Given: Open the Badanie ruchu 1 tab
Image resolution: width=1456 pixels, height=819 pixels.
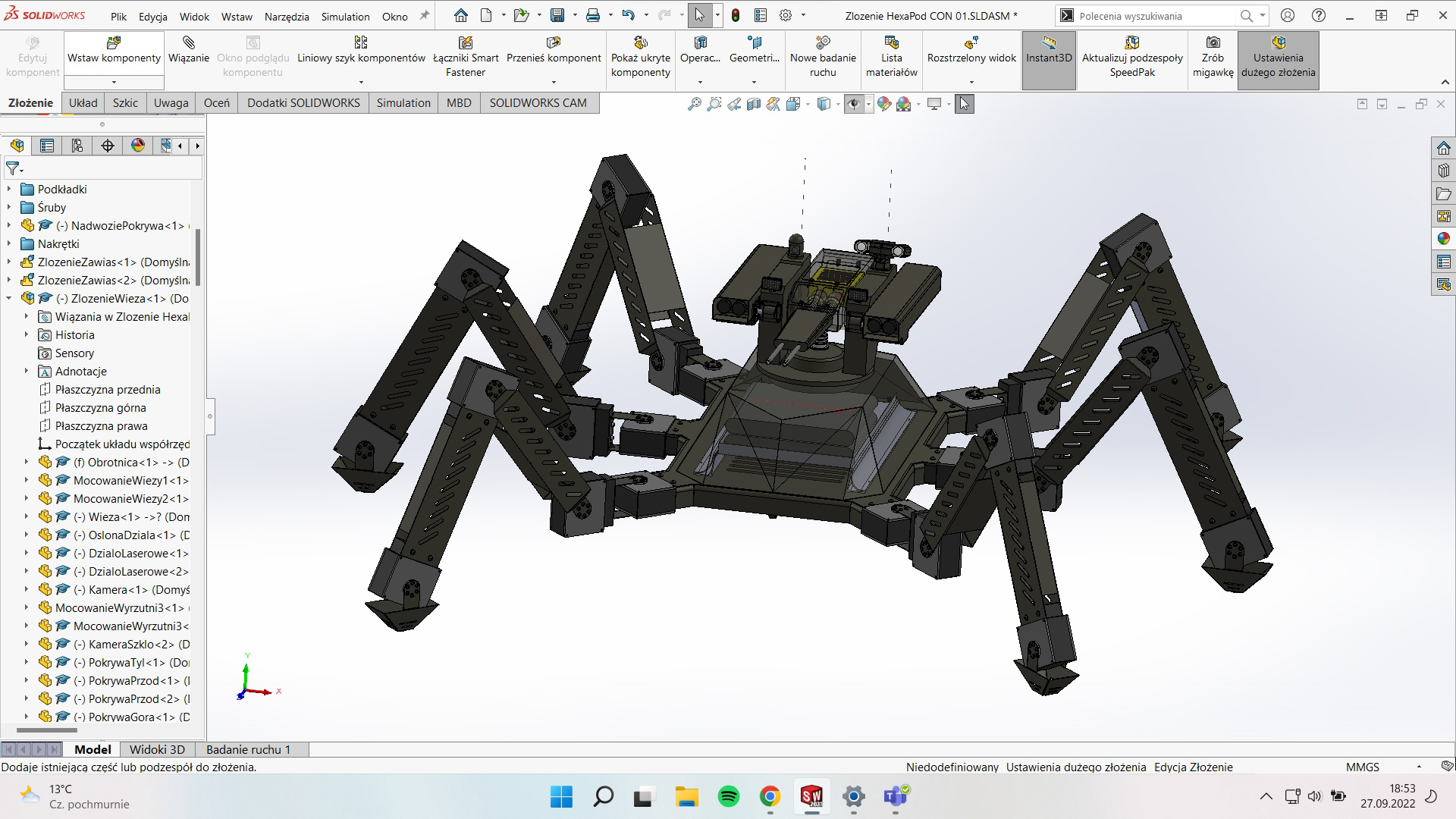Looking at the screenshot, I should (248, 749).
